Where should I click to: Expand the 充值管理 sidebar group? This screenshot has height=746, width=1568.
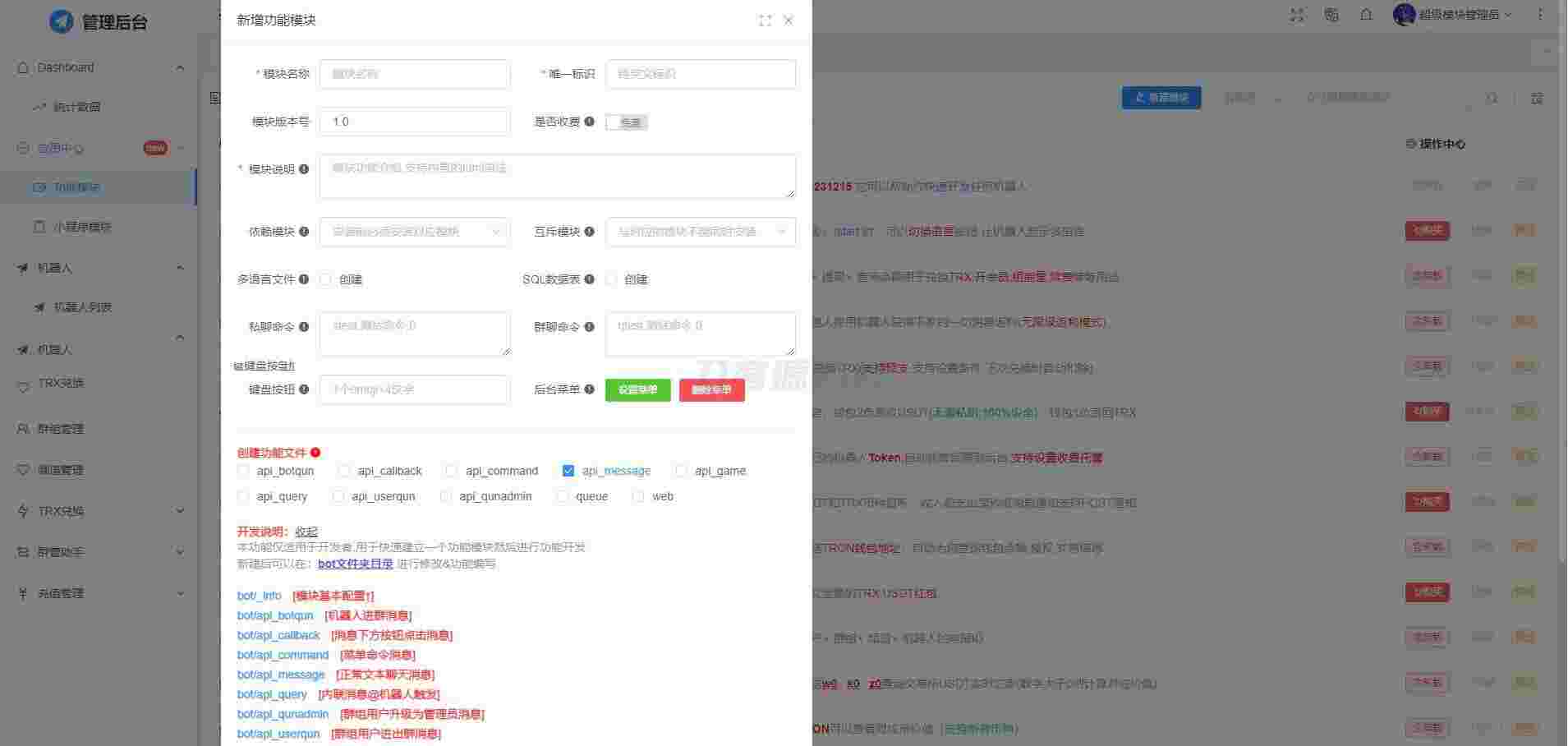click(x=181, y=593)
